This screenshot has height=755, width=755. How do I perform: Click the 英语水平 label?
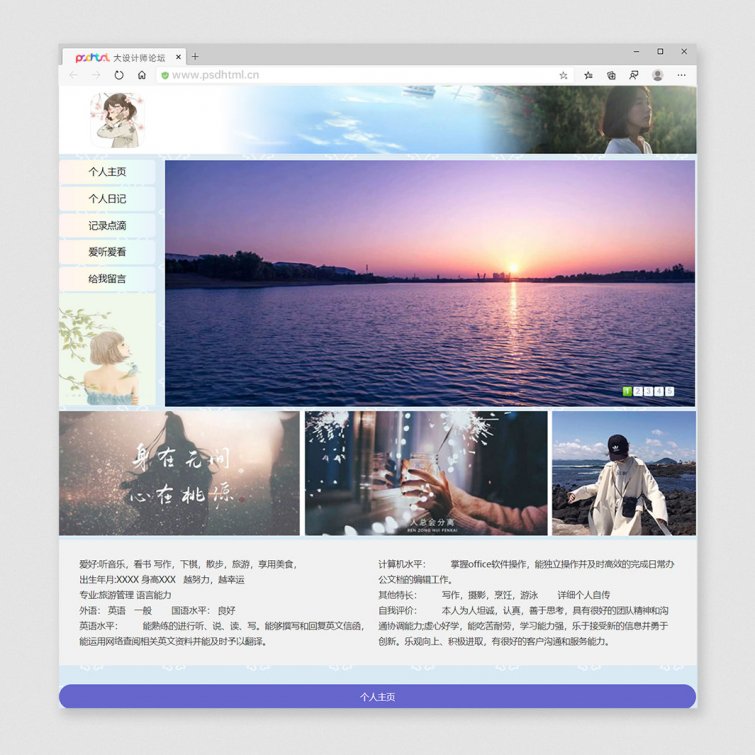tap(99, 626)
